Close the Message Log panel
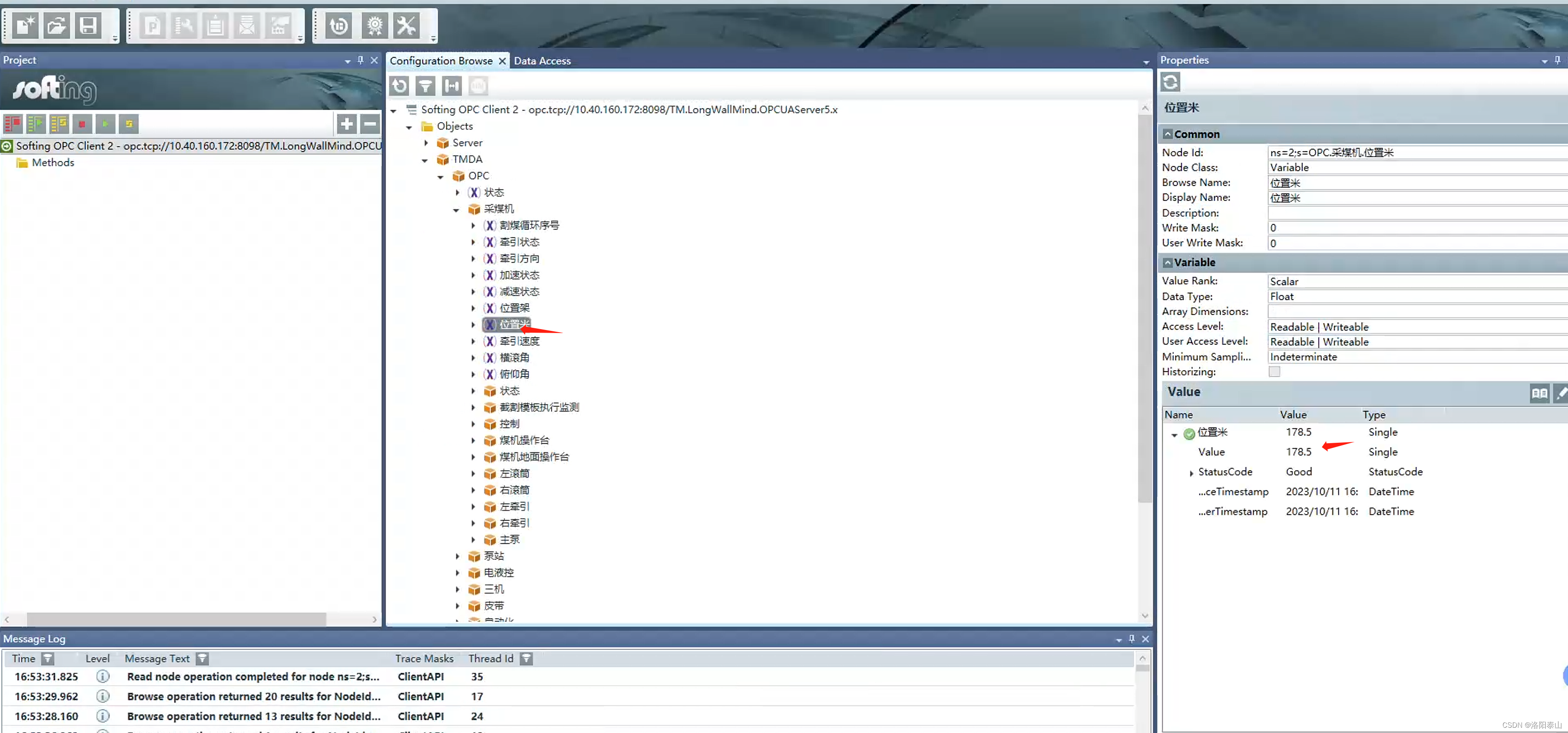1568x733 pixels. coord(1145,639)
